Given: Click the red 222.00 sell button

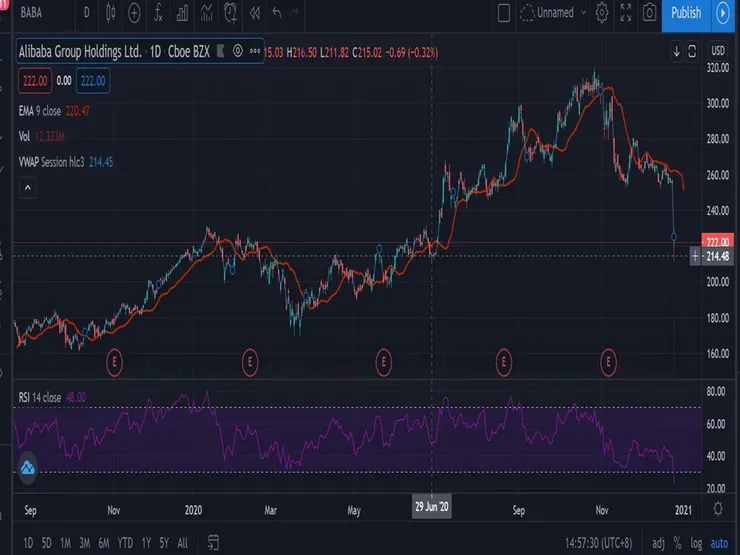Looking at the screenshot, I should coord(35,81).
